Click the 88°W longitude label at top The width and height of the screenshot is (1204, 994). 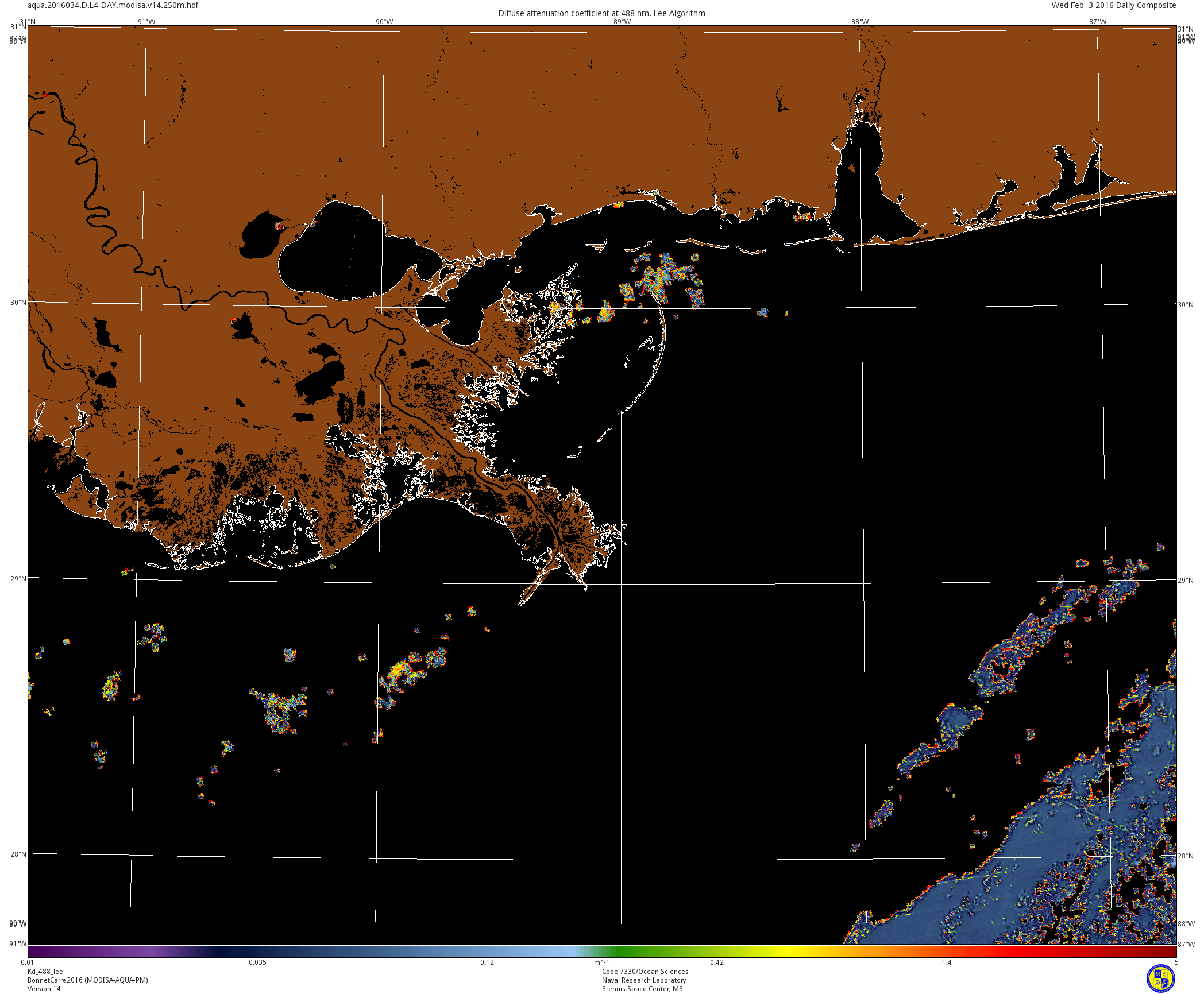tap(860, 22)
